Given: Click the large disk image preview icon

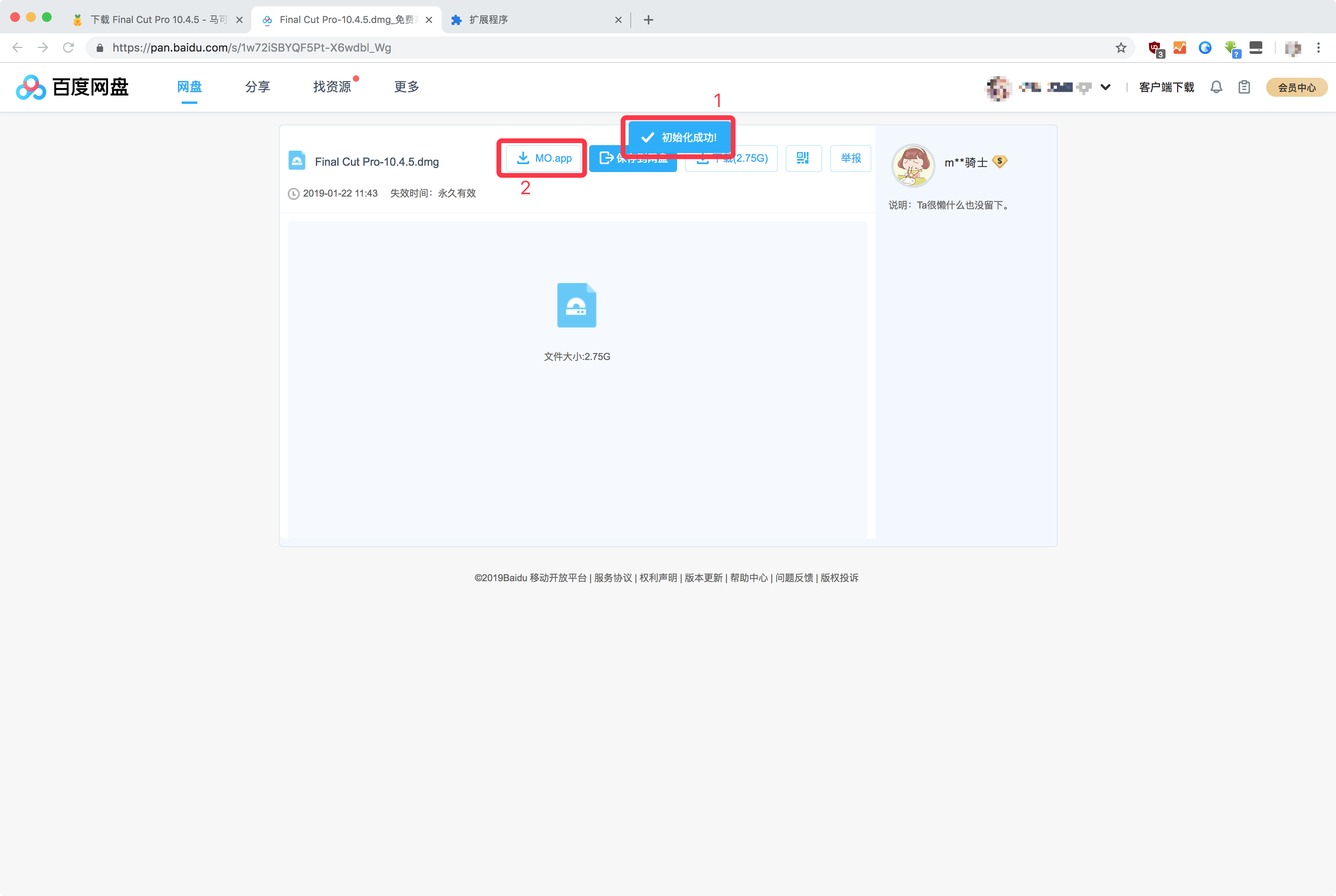Looking at the screenshot, I should coord(576,305).
